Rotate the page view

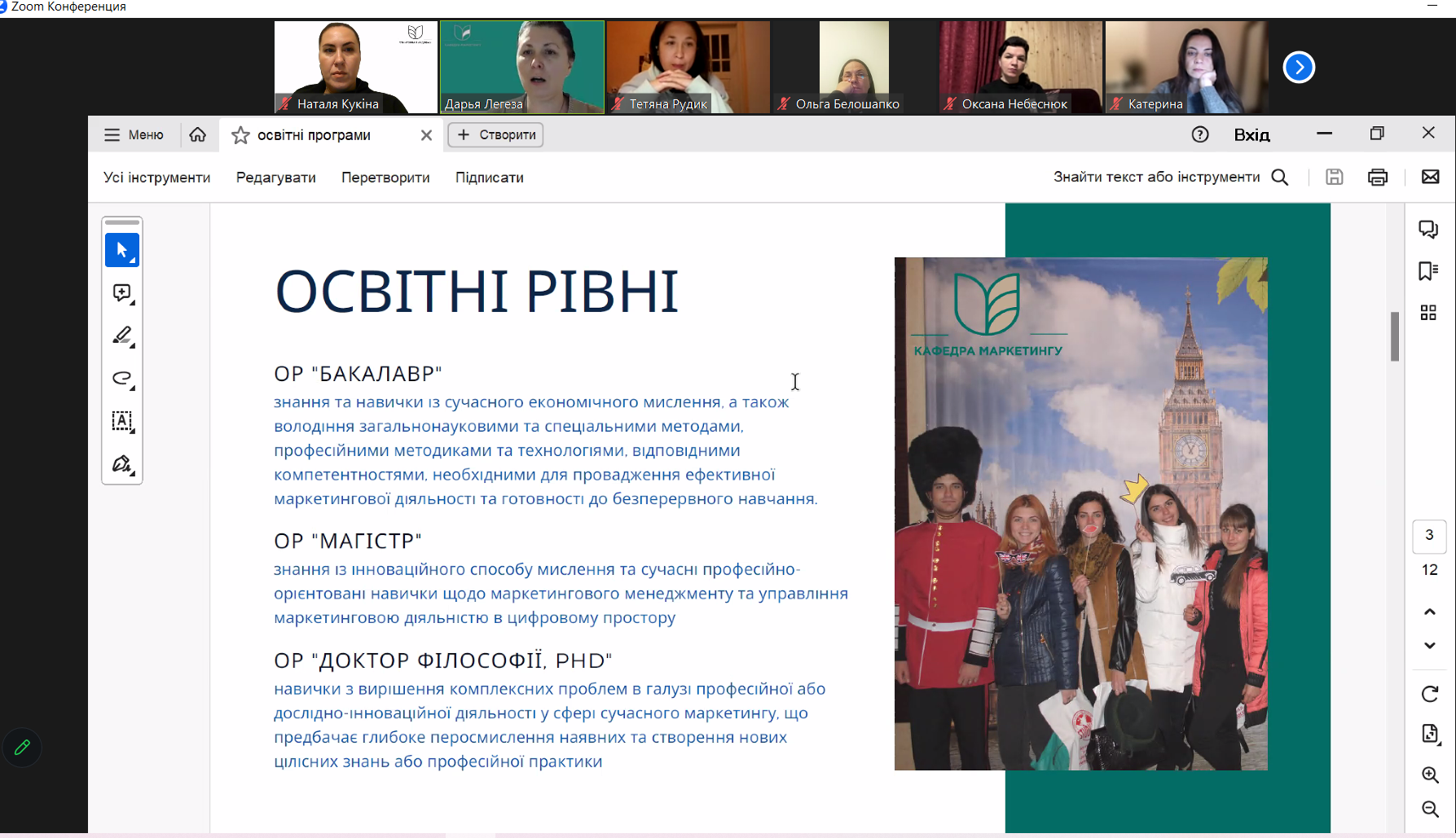click(1429, 694)
